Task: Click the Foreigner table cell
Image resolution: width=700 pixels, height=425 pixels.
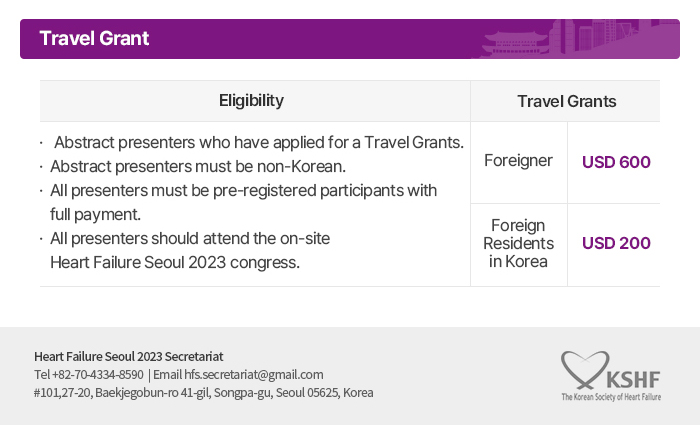Action: pyautogui.click(x=518, y=161)
